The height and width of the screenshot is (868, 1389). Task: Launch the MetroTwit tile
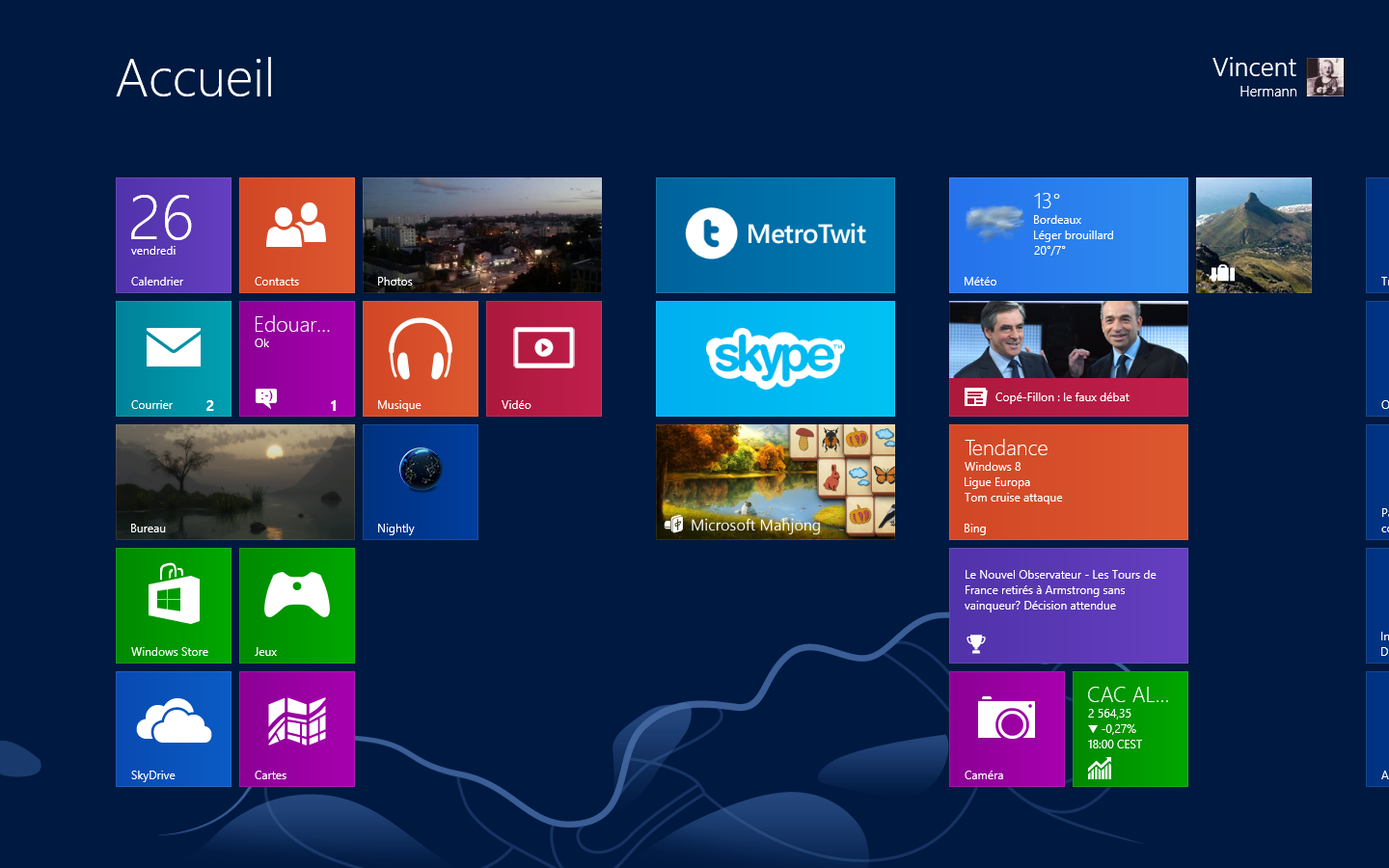(x=776, y=235)
